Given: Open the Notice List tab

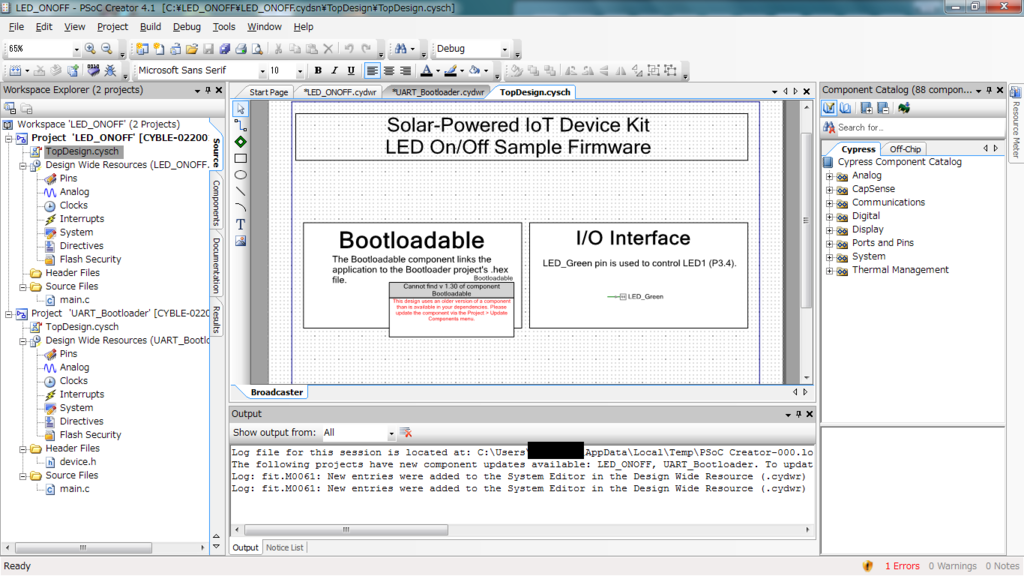Looking at the screenshot, I should (285, 547).
